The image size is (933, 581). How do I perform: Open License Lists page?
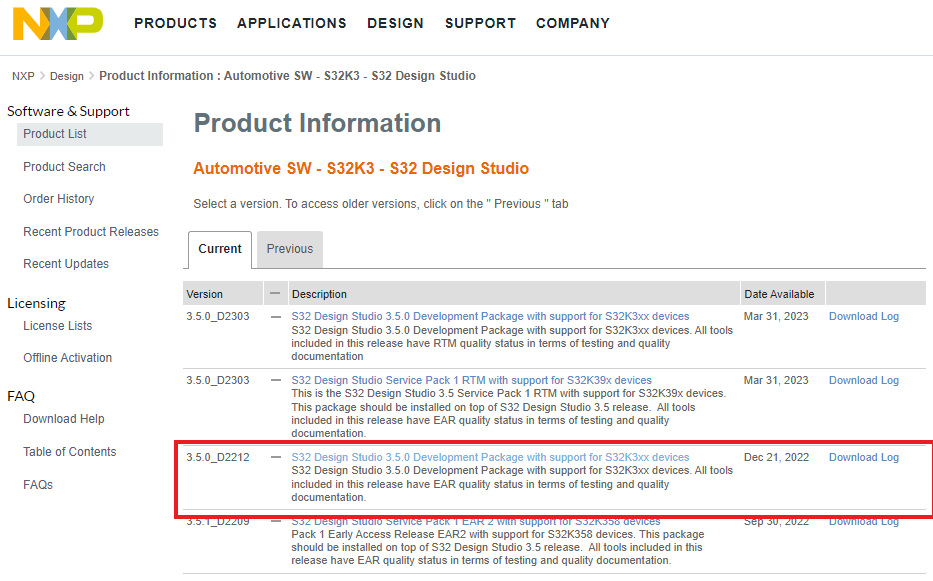click(57, 326)
